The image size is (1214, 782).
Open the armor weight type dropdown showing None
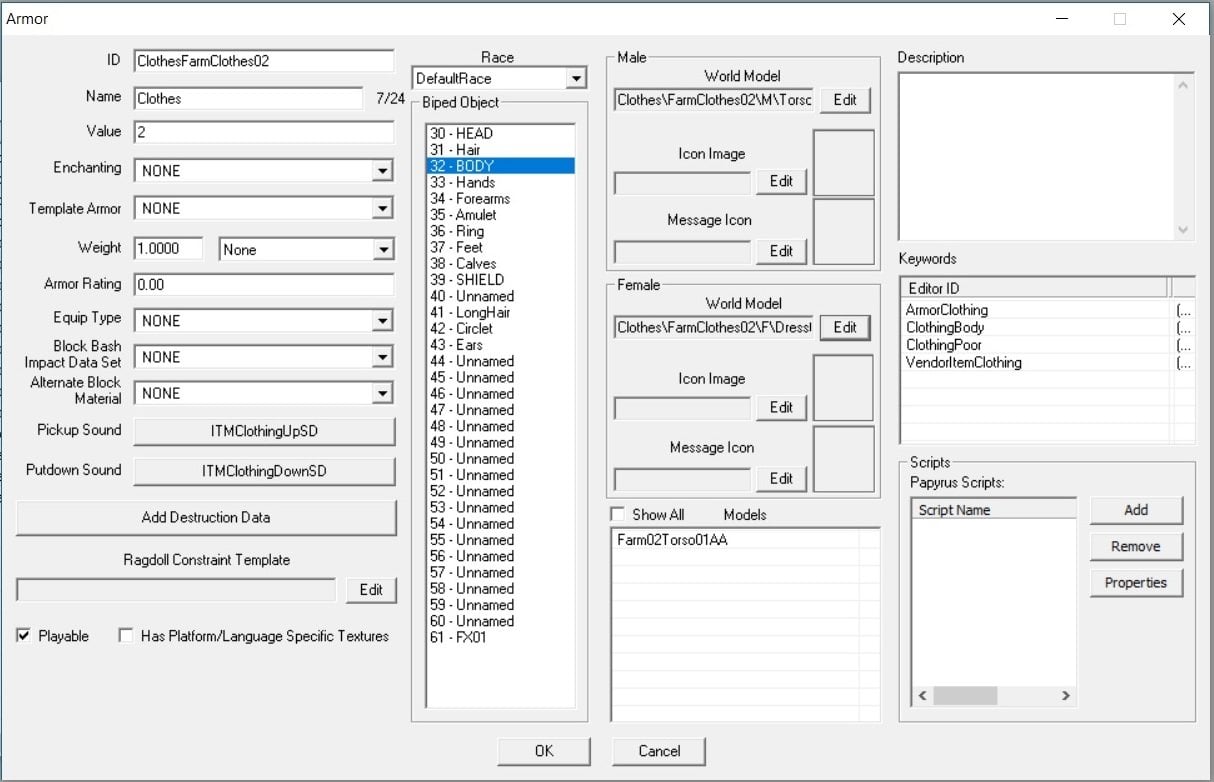coord(382,250)
